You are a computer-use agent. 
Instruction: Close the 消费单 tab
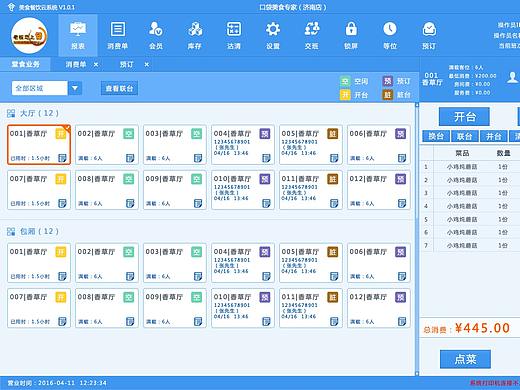[x=96, y=64]
